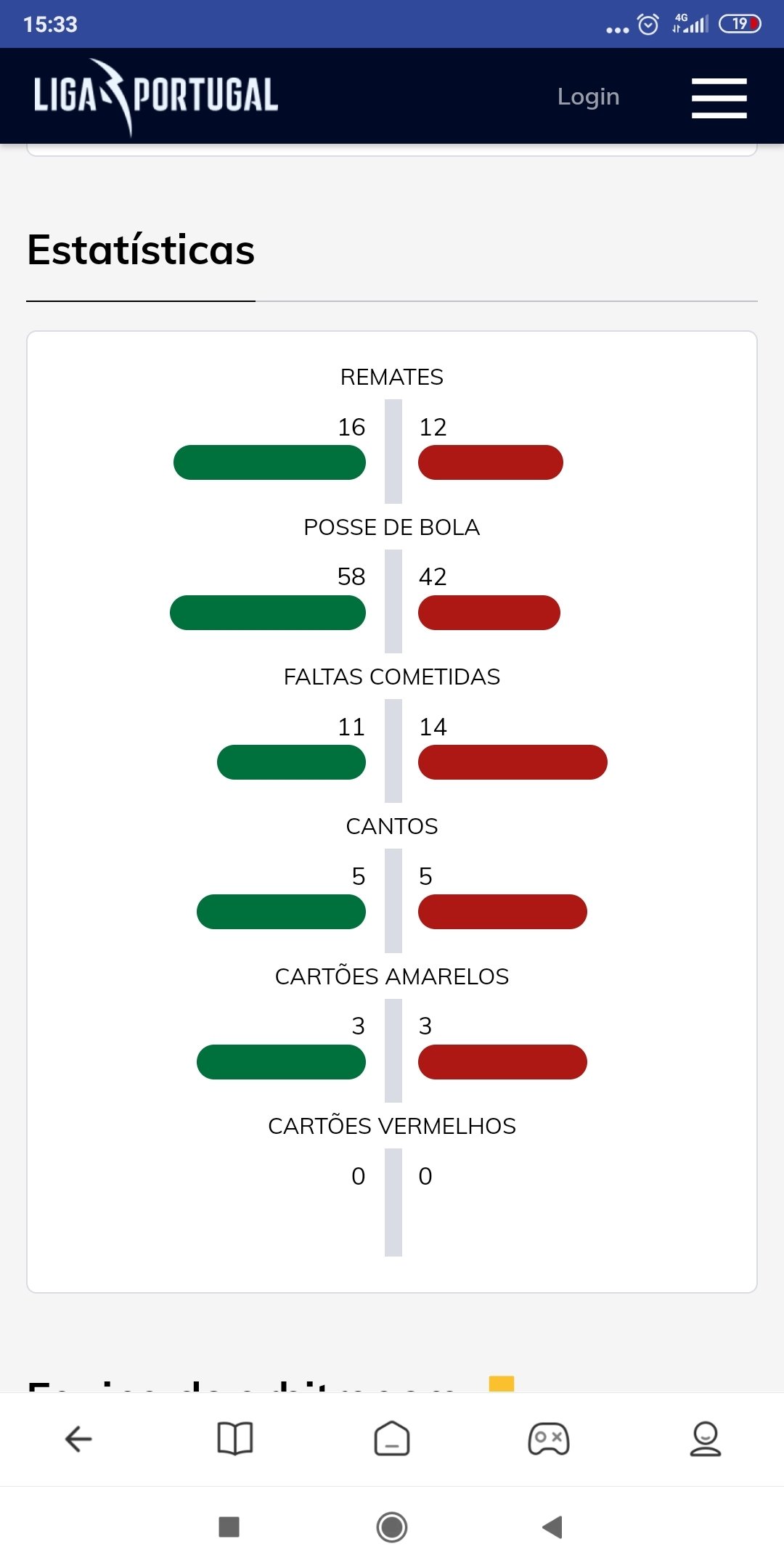Image resolution: width=784 pixels, height=1568 pixels.
Task: Open the browser profile icon
Action: coord(706,1439)
